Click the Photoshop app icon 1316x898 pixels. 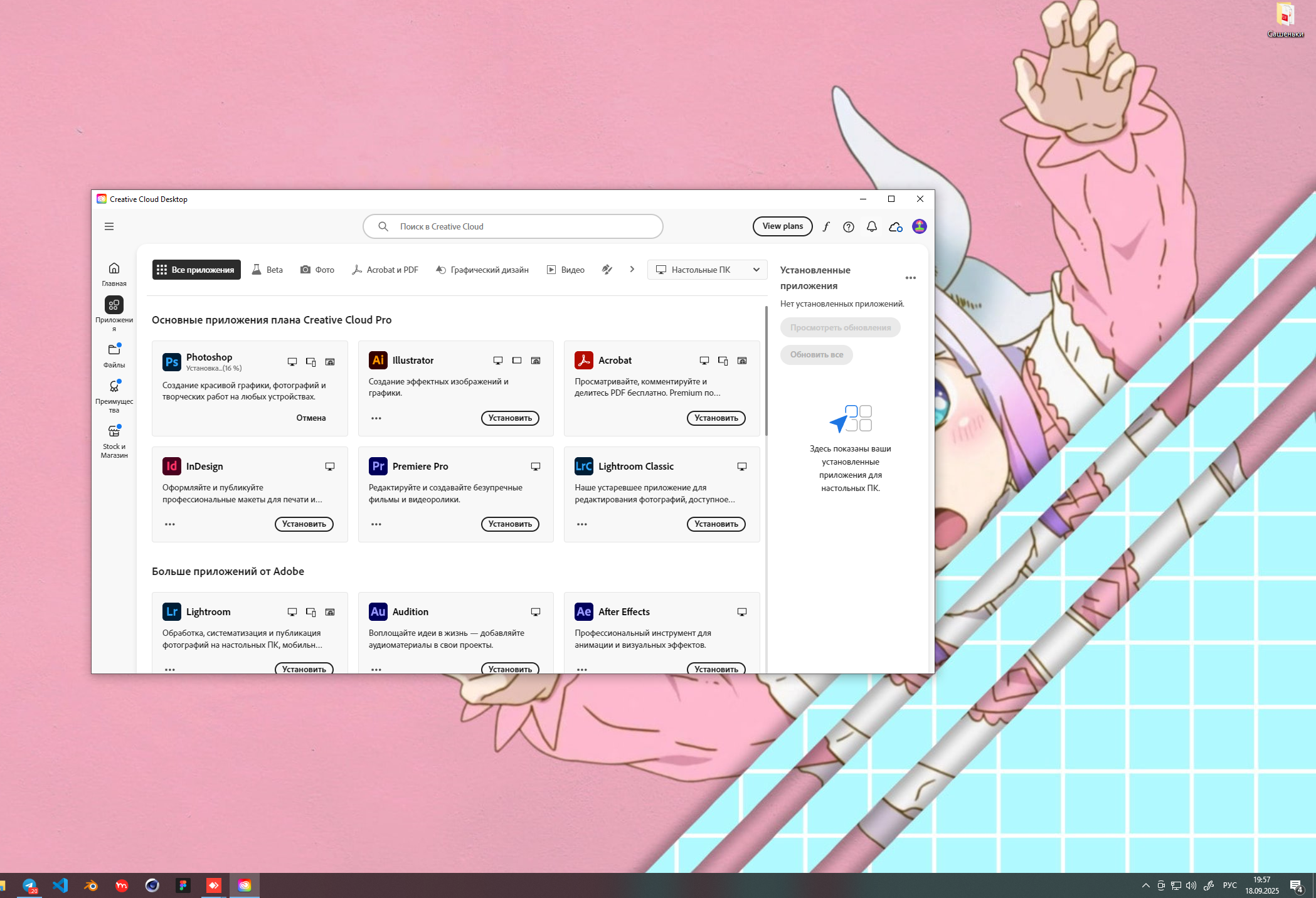(171, 362)
